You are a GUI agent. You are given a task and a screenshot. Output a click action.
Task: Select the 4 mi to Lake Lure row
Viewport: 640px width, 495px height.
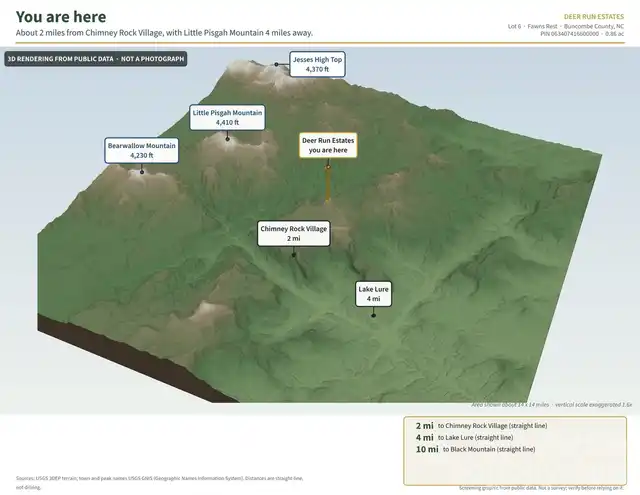pyautogui.click(x=464, y=437)
